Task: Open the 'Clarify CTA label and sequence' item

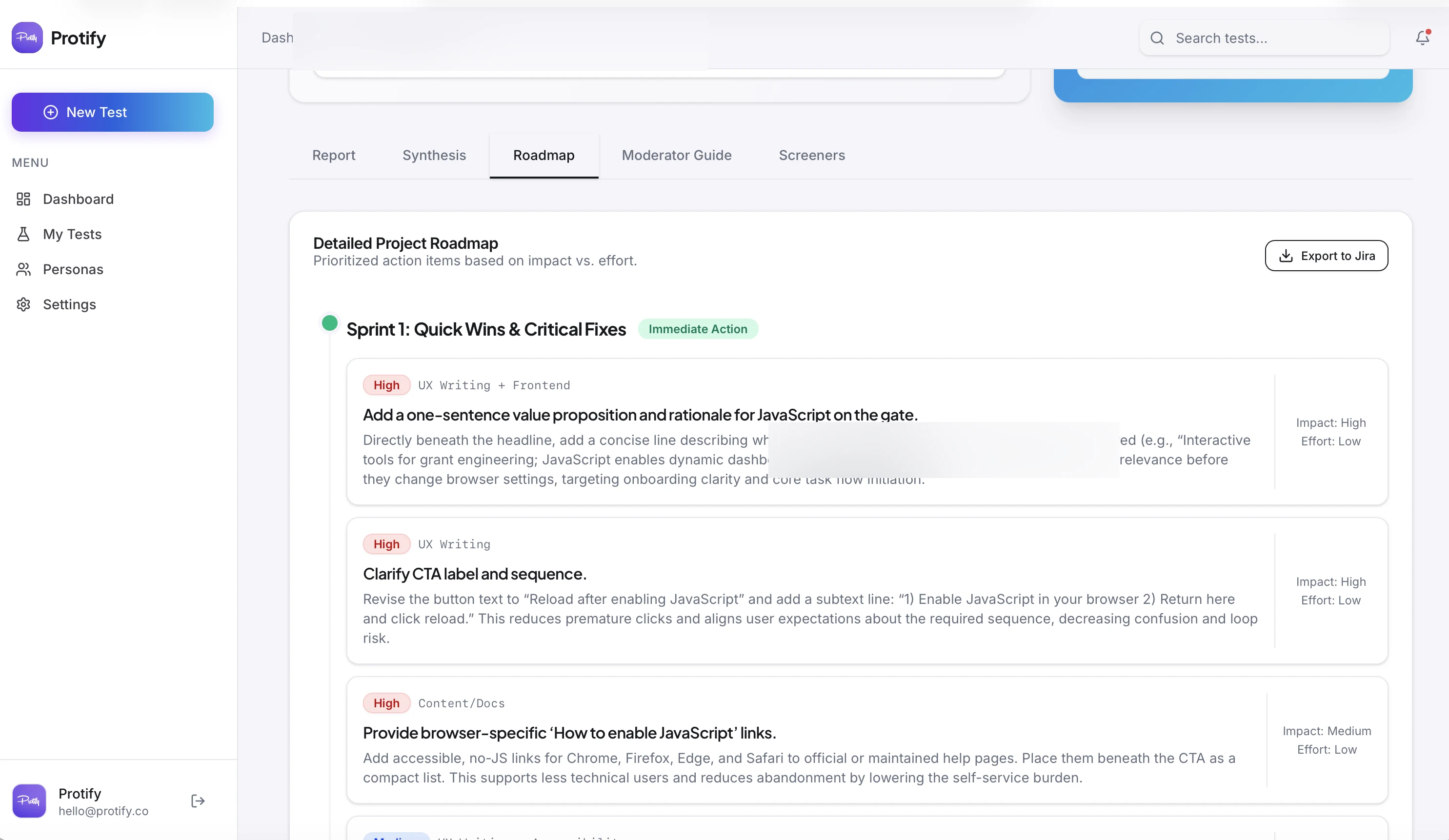Action: (x=475, y=574)
